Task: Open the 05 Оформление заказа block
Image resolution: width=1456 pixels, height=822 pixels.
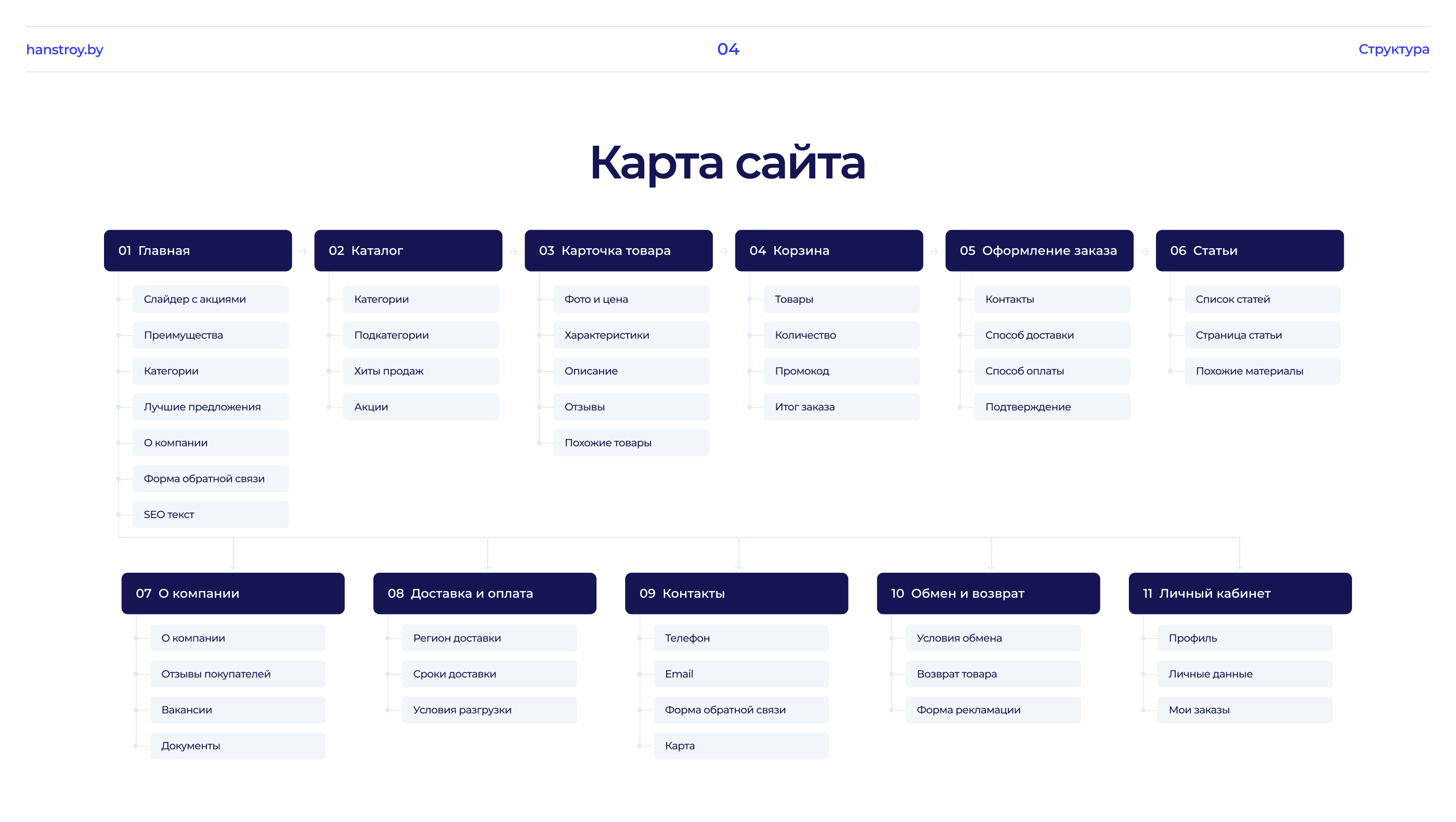Action: [1039, 250]
